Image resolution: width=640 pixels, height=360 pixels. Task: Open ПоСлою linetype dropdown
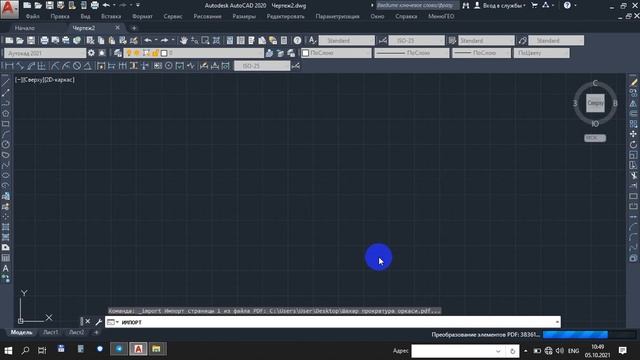(x=411, y=53)
